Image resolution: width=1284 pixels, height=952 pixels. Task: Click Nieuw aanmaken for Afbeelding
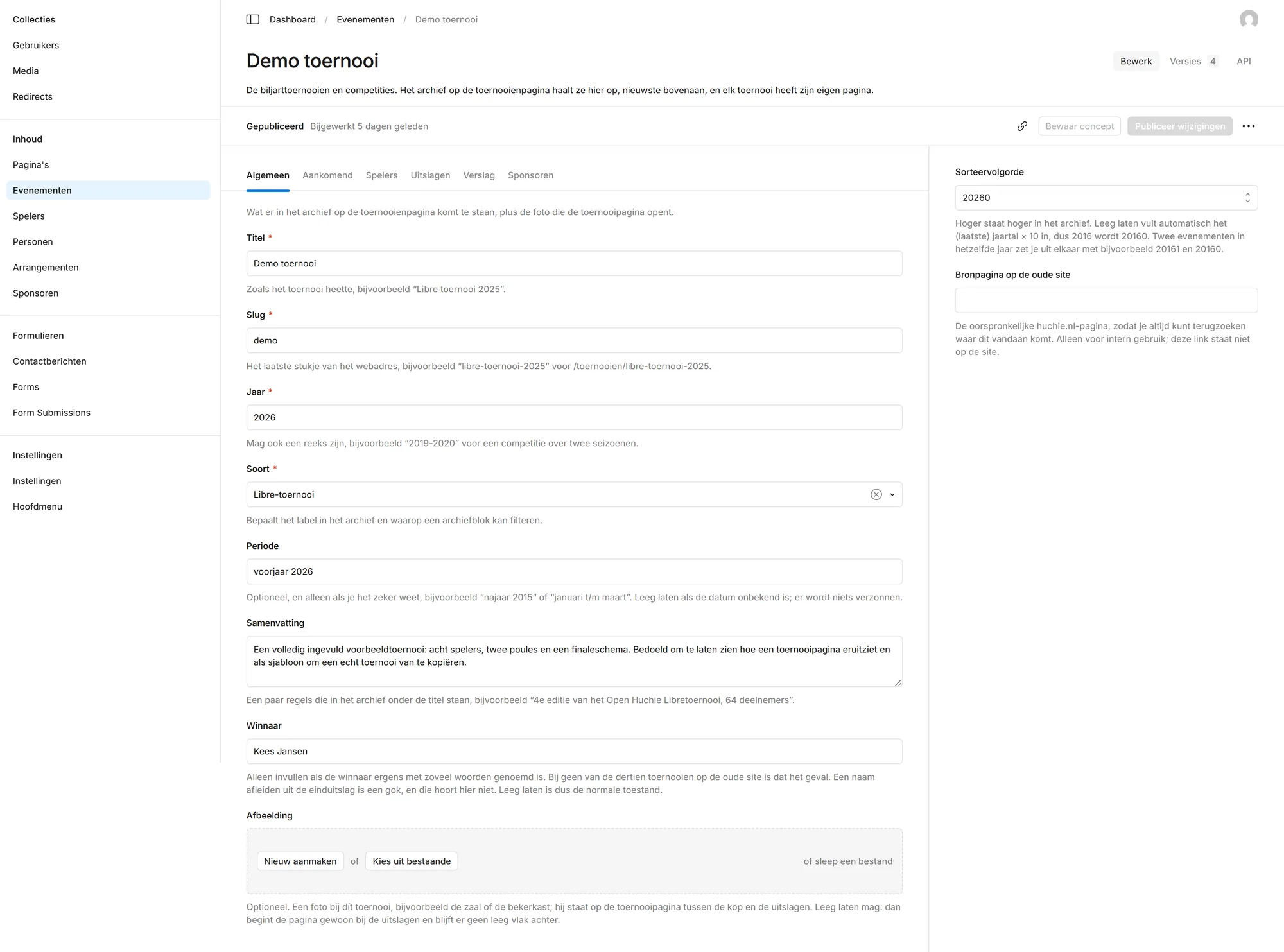coord(300,861)
